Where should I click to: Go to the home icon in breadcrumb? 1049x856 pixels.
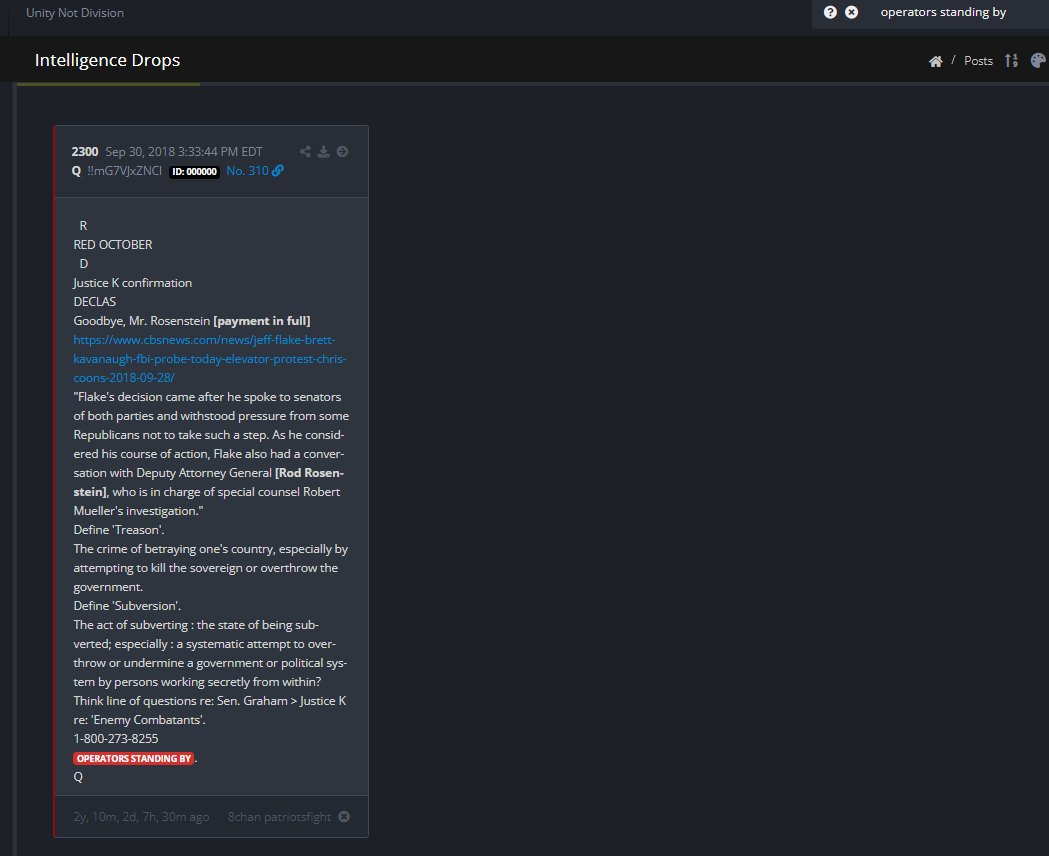pos(935,61)
